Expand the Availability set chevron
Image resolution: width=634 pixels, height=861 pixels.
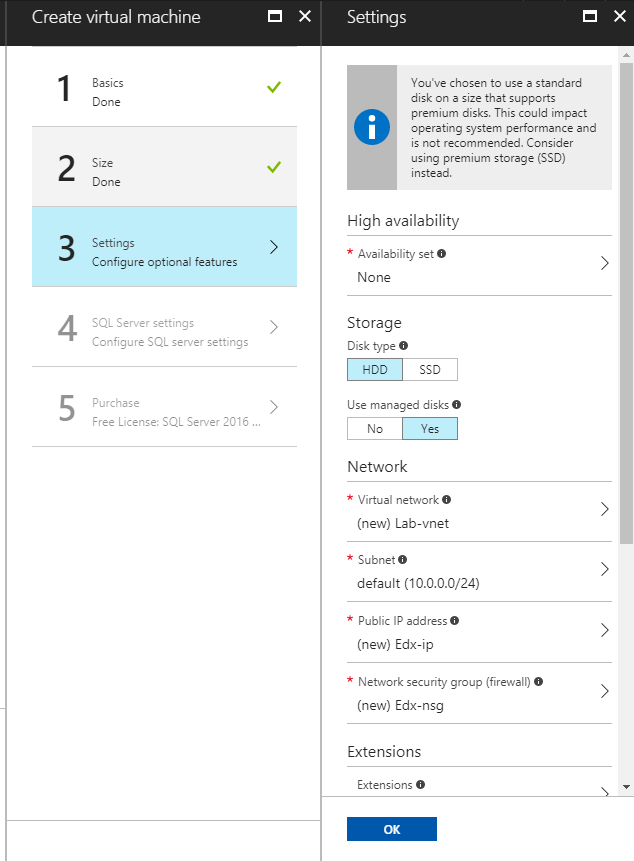(604, 264)
